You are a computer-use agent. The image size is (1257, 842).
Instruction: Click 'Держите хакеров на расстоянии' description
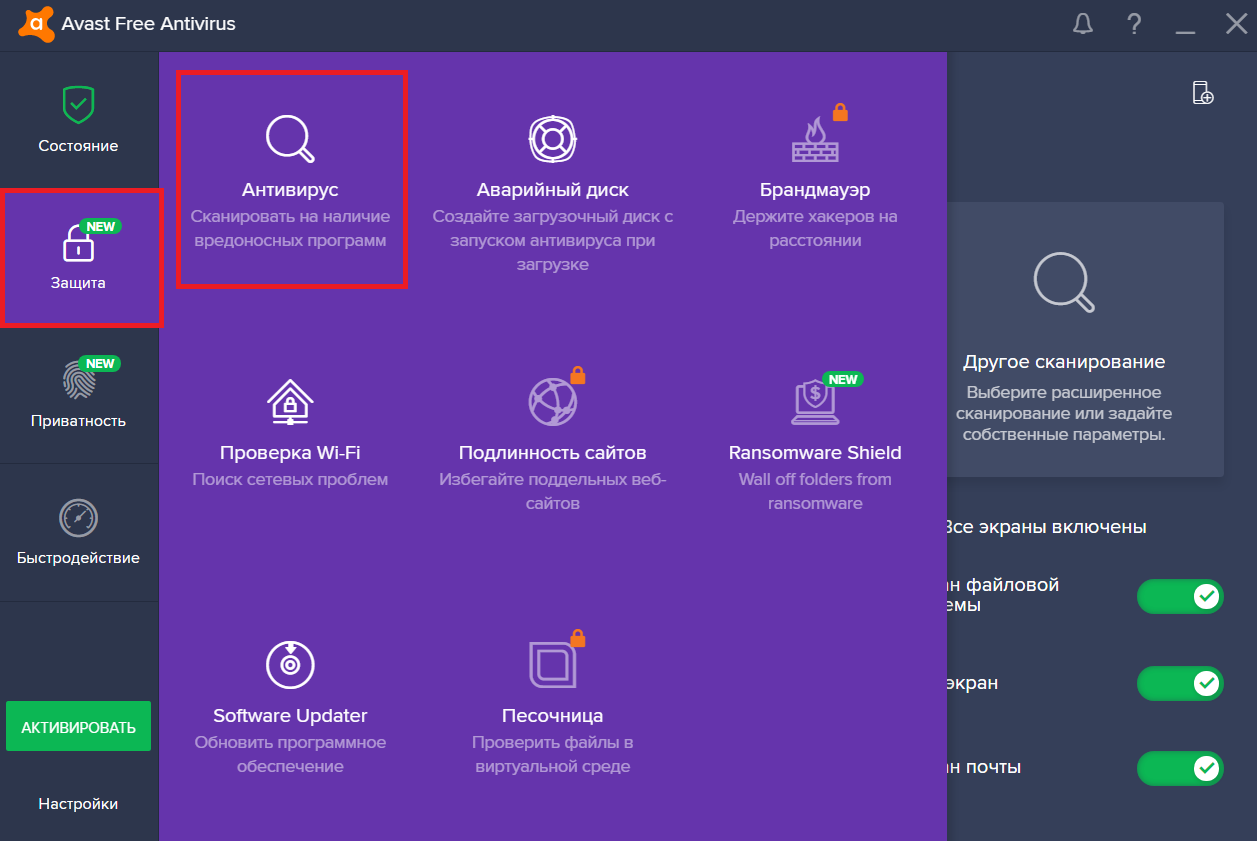tap(815, 229)
